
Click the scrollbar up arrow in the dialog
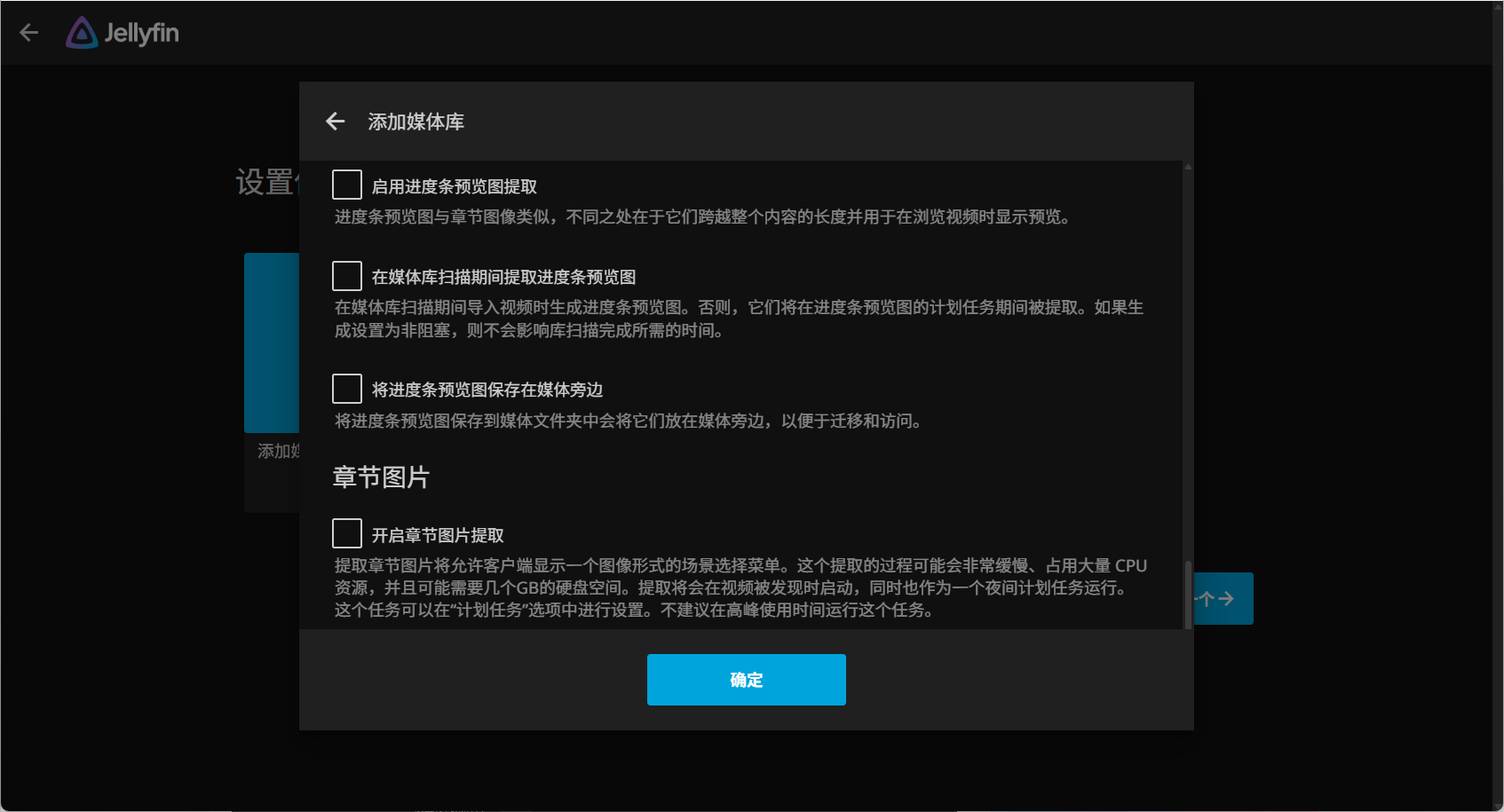click(1188, 167)
